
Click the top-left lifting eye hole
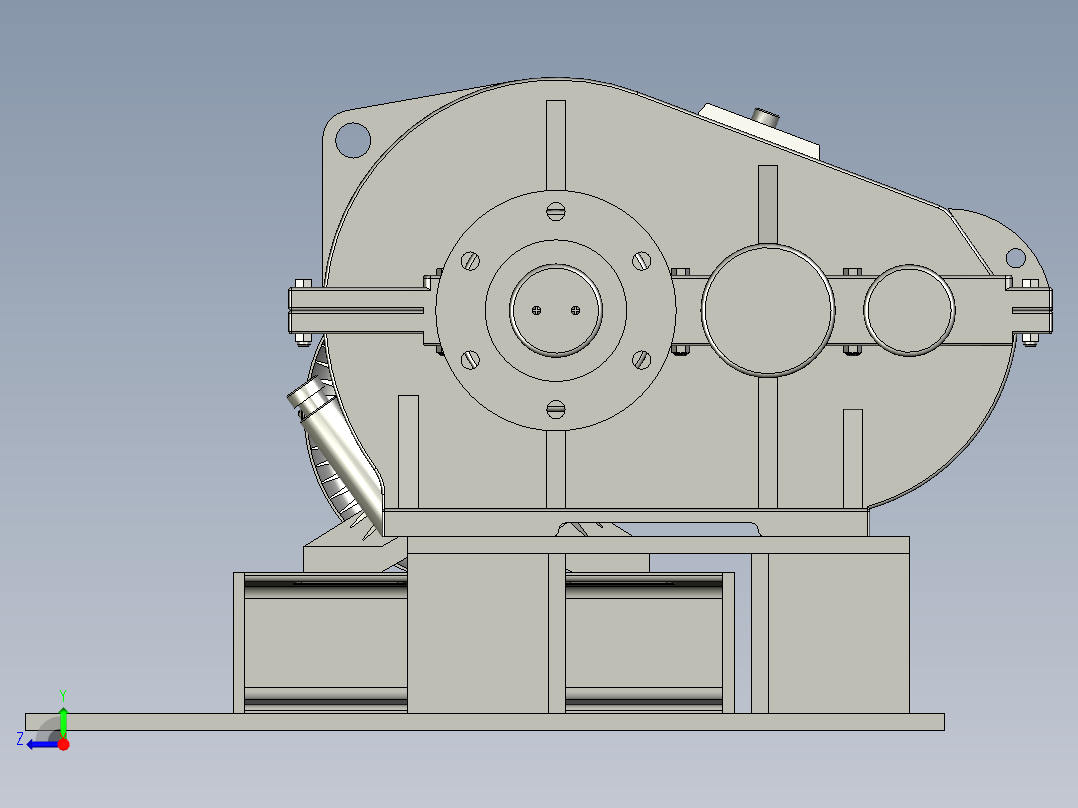point(355,140)
